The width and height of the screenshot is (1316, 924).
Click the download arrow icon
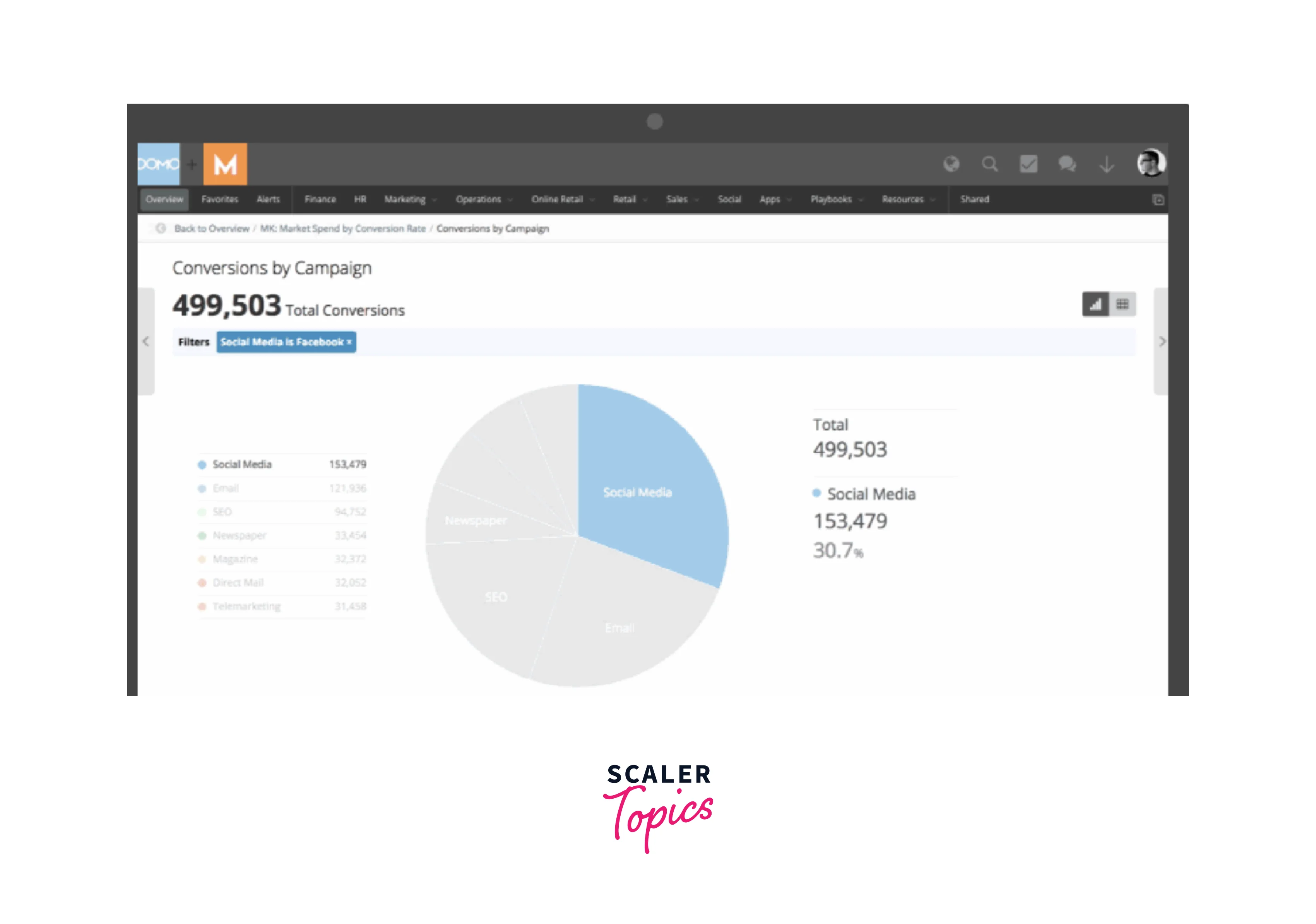coord(1107,165)
